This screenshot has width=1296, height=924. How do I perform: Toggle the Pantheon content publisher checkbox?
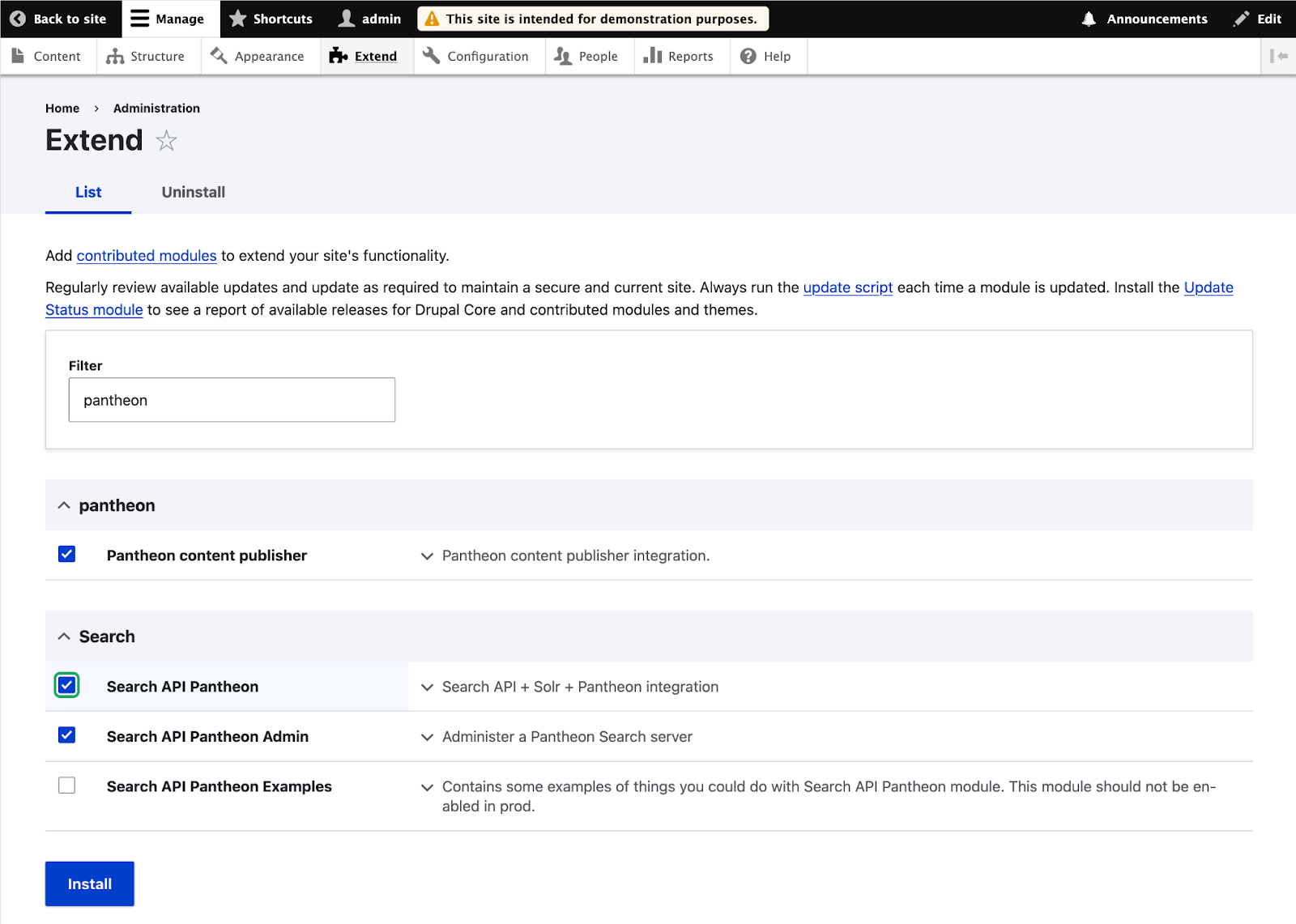pos(67,555)
